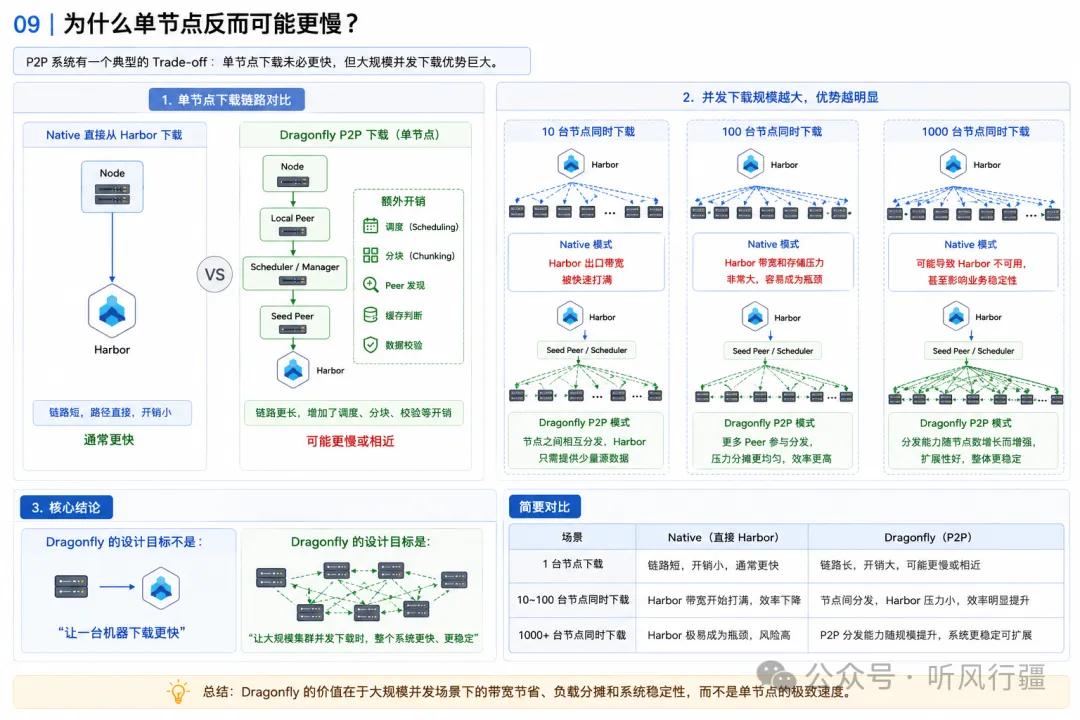
Task: Click the title 为什么单节点反而可能更慢？
Action: point(211,24)
